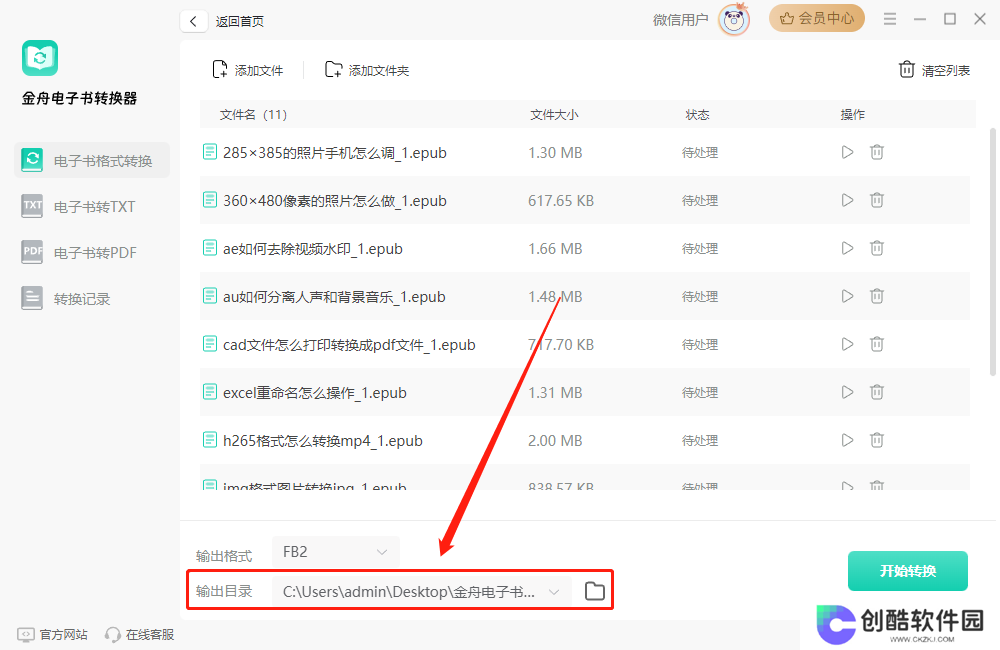Viewport: 1000px width, 650px height.
Task: Open the 在线客服 online support link
Action: pos(140,635)
